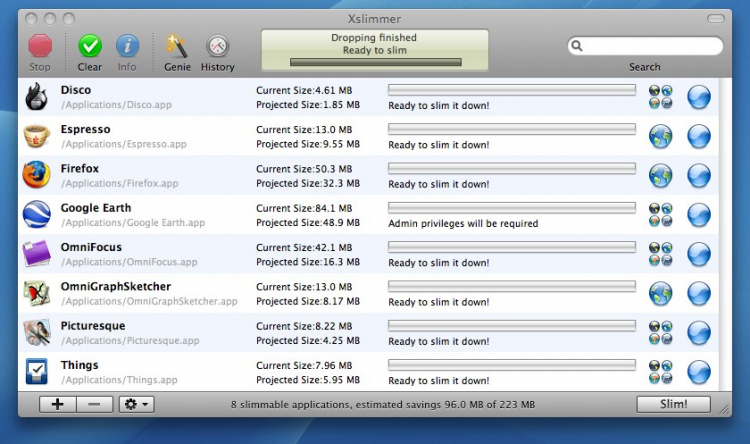Click the Picturesque progress bar

512,326
